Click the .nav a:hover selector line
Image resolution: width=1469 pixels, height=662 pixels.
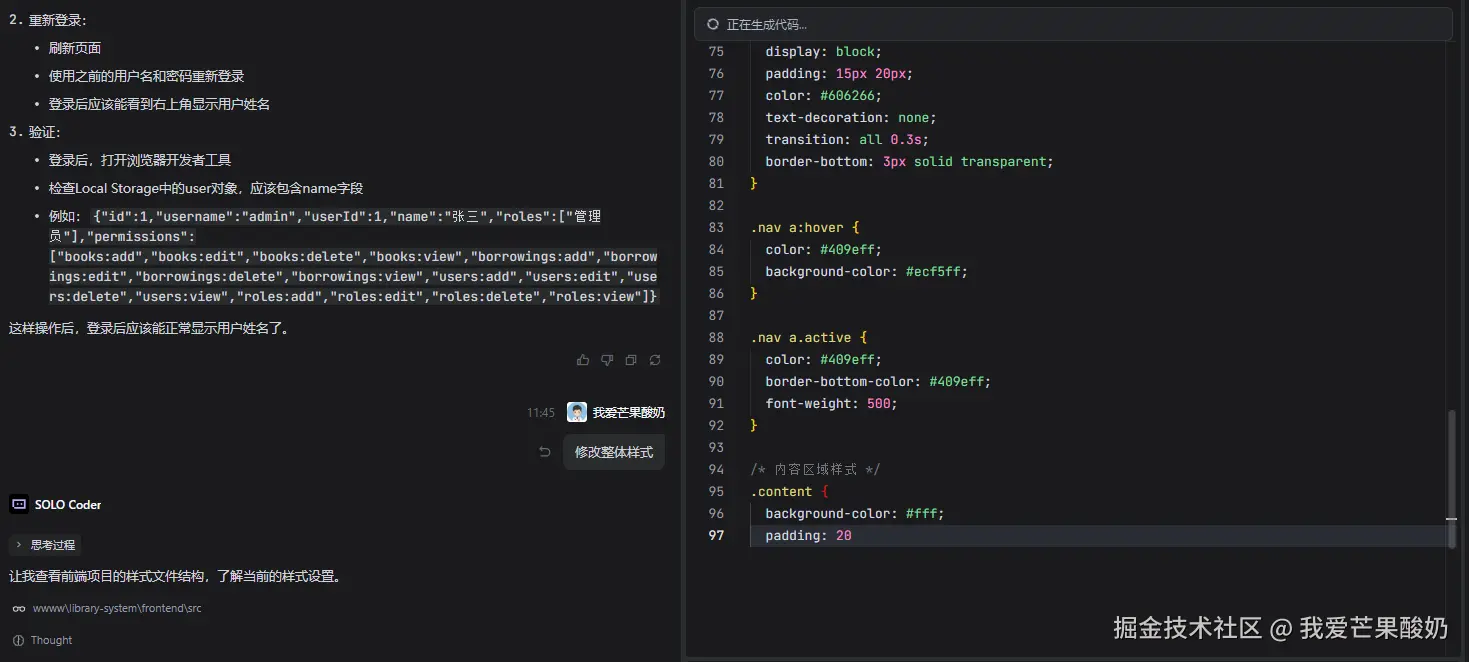tap(804, 228)
